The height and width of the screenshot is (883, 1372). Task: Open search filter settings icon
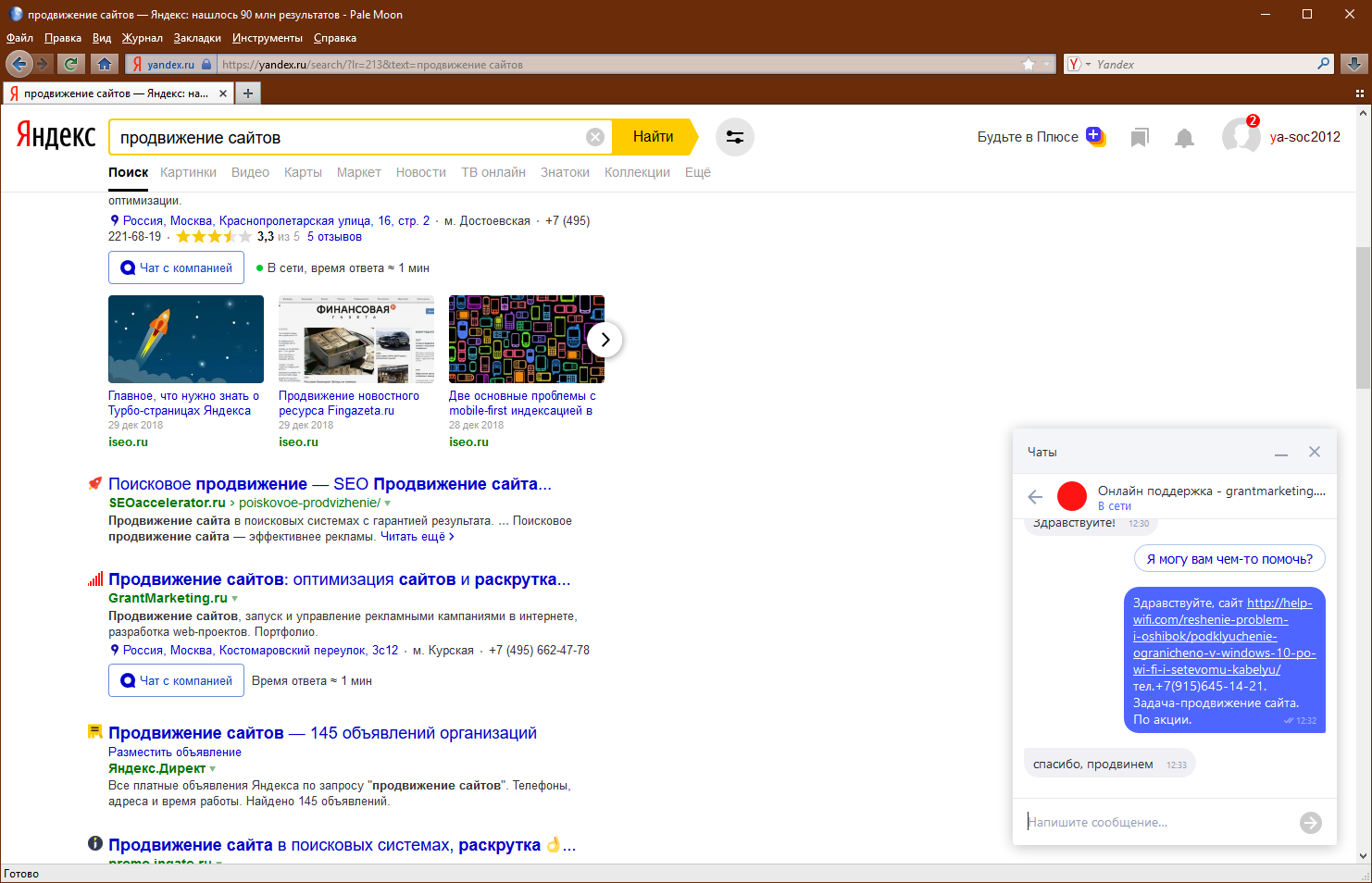tap(735, 137)
